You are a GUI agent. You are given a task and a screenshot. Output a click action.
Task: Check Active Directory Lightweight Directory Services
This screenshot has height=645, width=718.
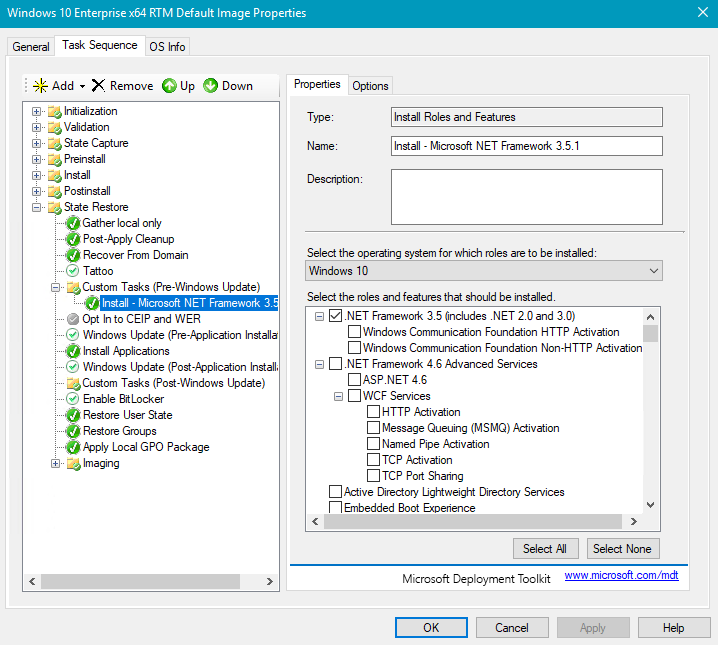click(x=336, y=492)
